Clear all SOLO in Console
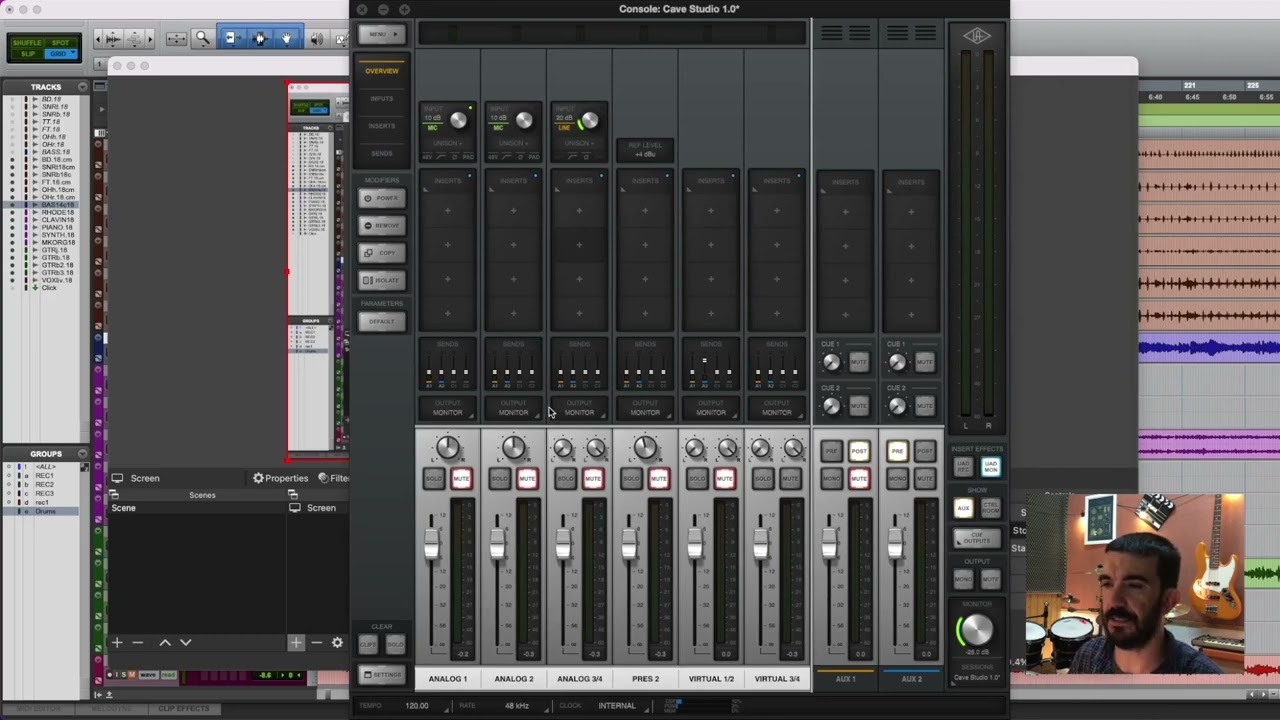 (x=394, y=644)
